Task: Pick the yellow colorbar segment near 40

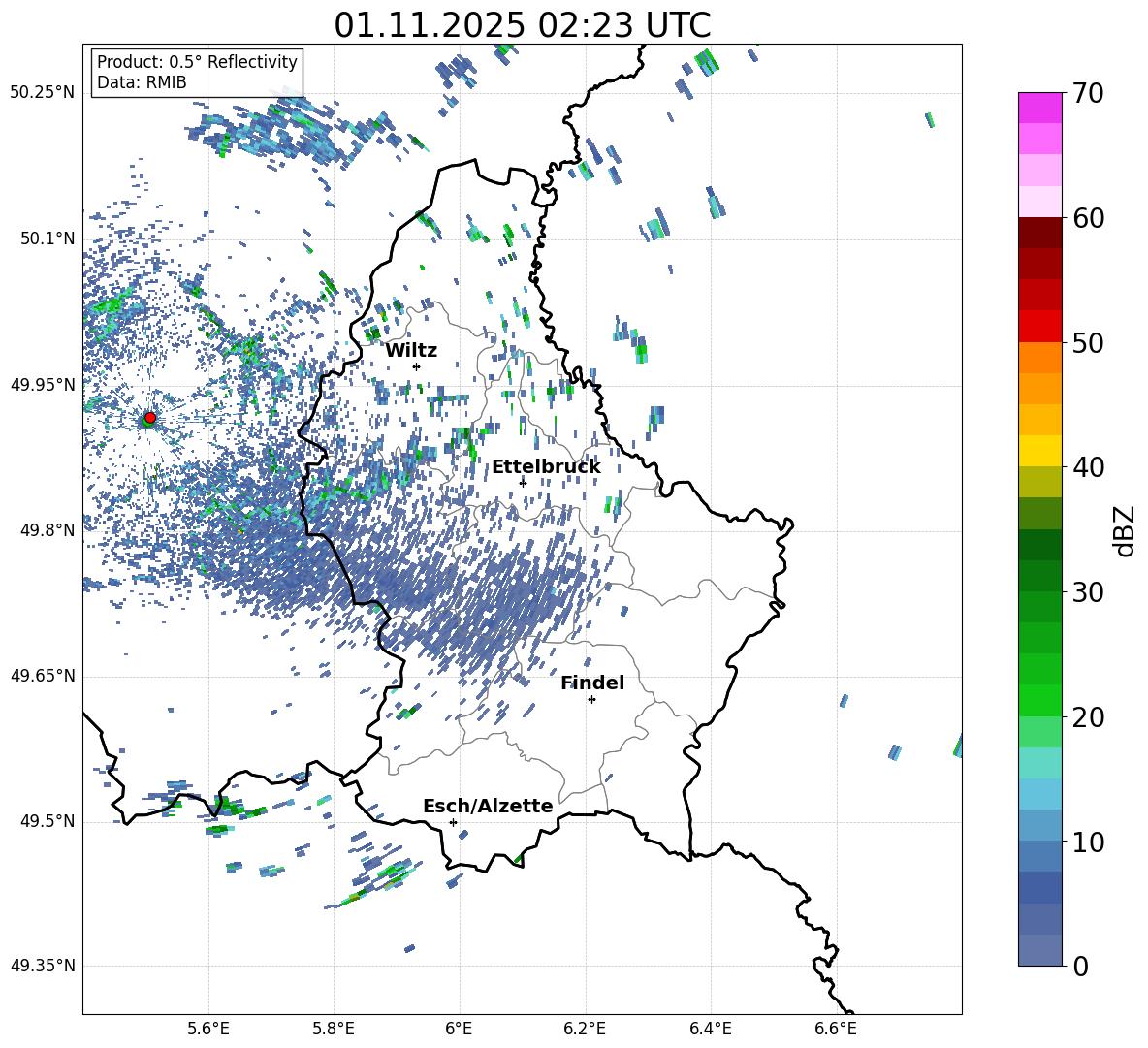Action: click(1039, 451)
